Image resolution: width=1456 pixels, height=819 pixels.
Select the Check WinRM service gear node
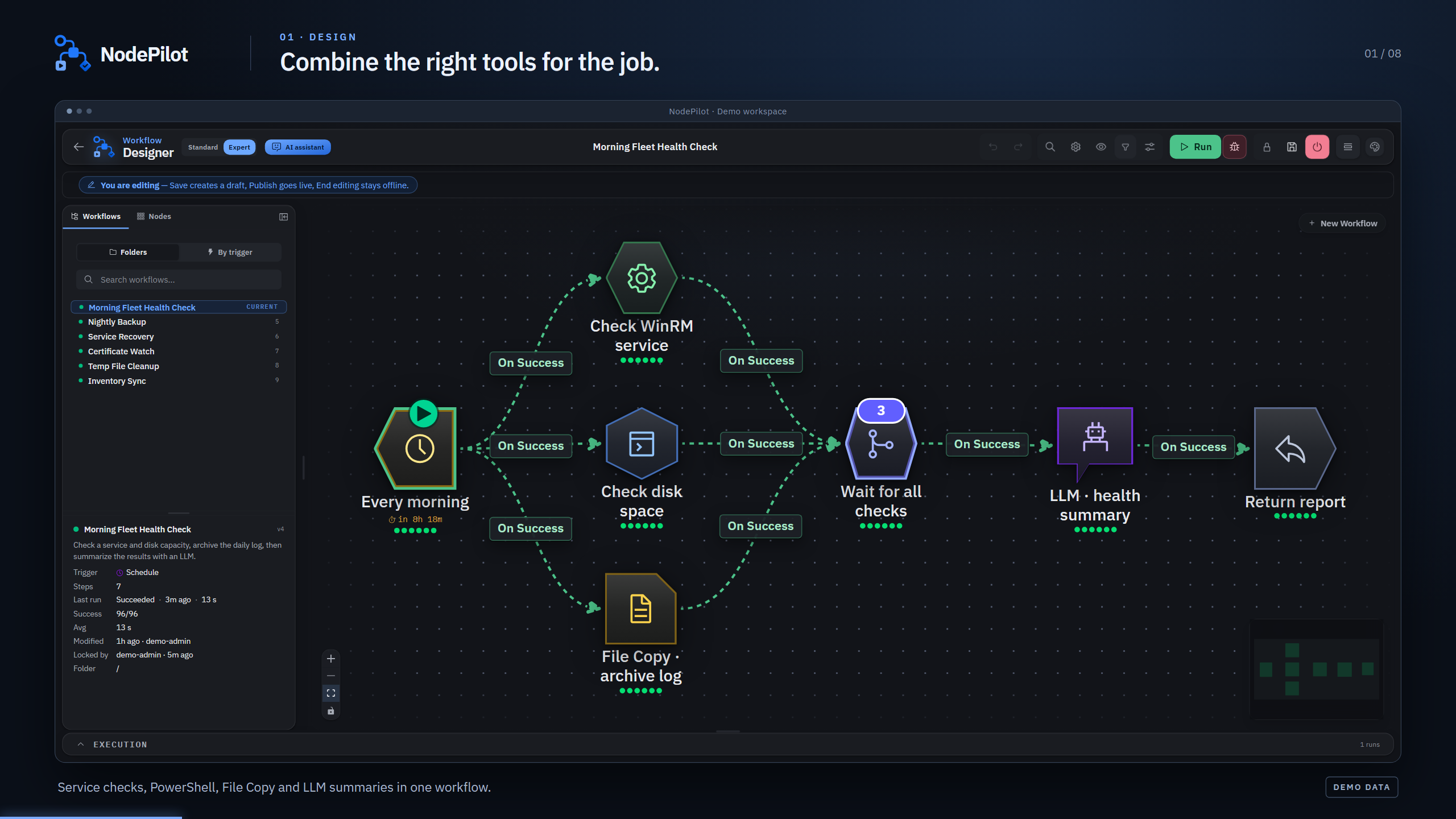642,278
